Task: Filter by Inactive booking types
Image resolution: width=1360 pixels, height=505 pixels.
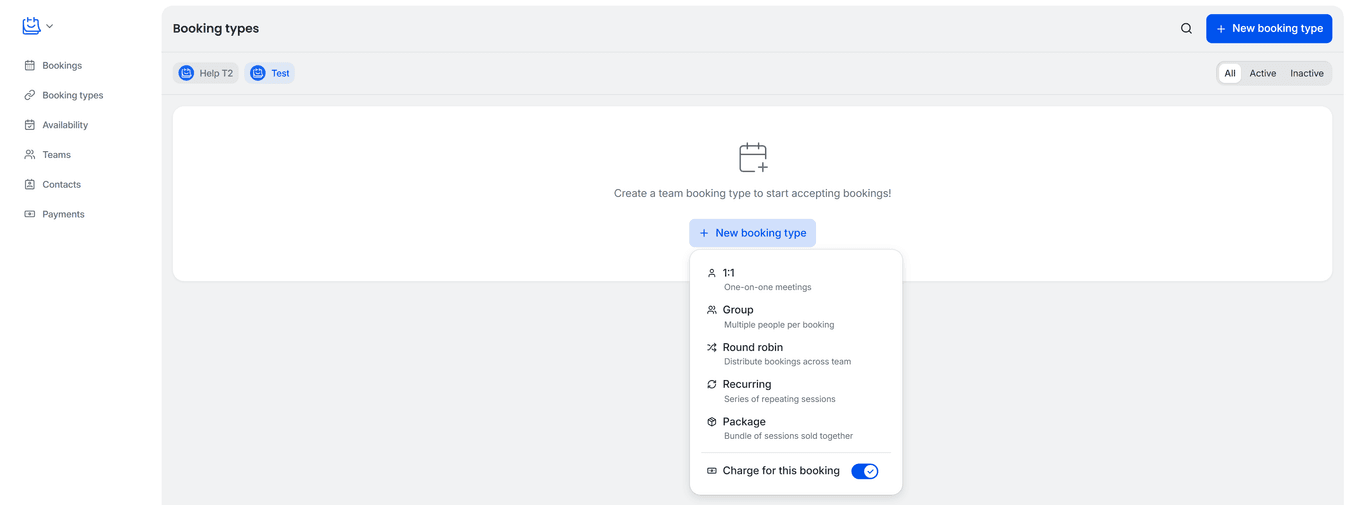Action: click(1306, 73)
